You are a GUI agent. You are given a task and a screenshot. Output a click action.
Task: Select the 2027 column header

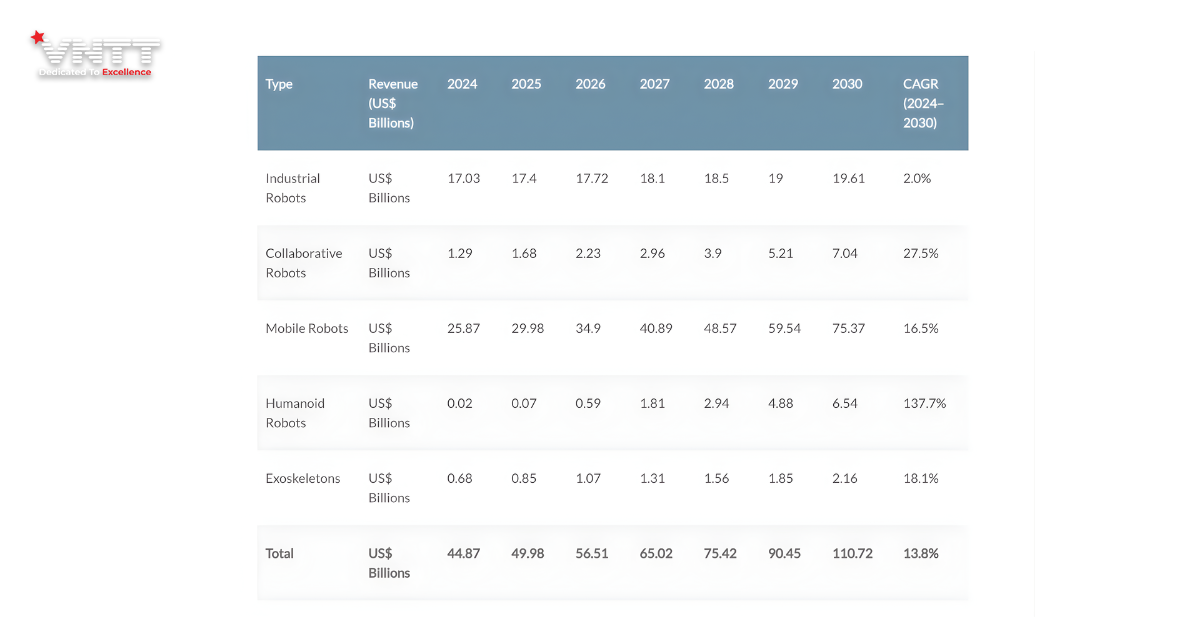[x=655, y=84]
